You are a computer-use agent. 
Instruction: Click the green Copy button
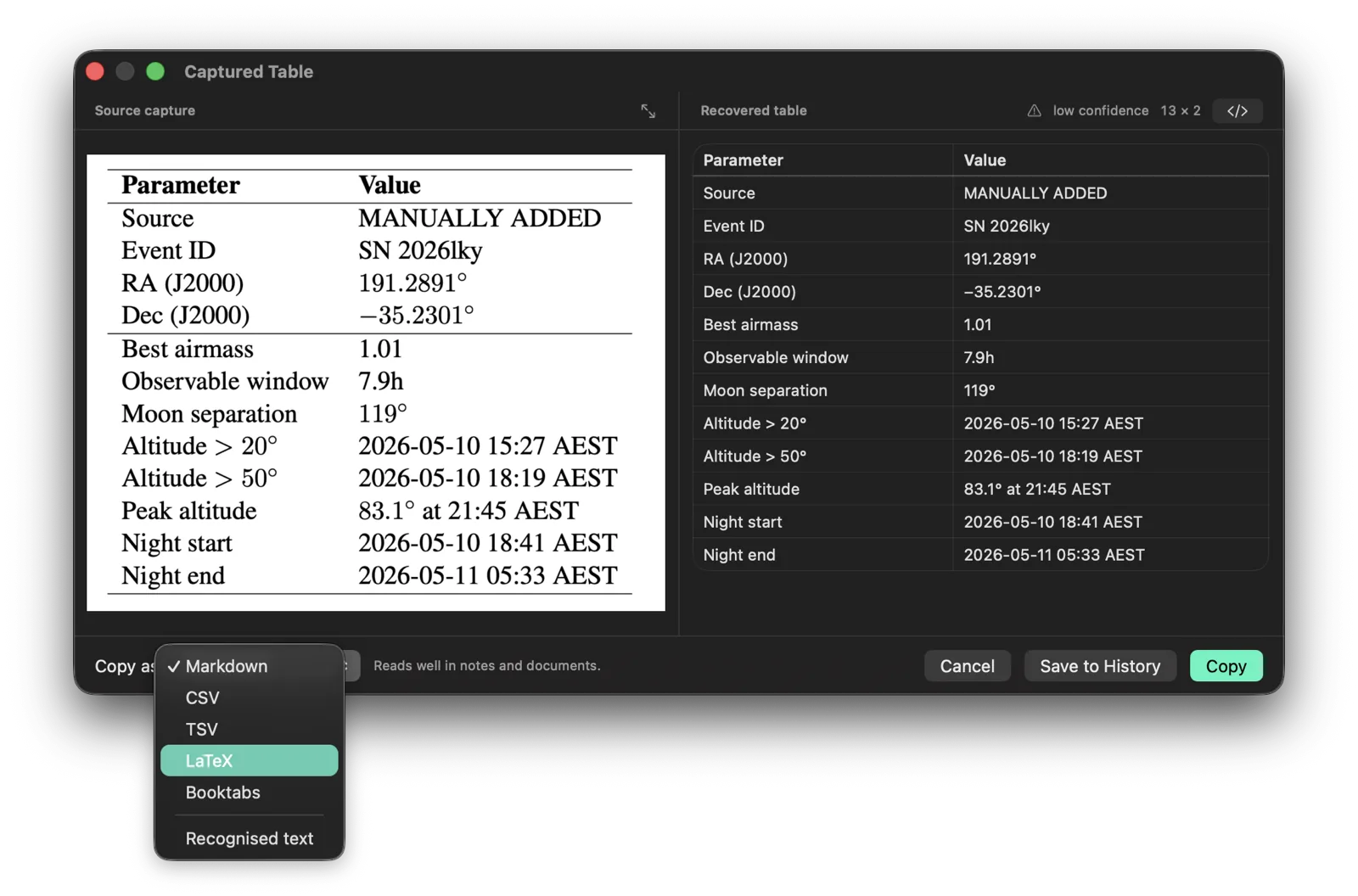(x=1226, y=666)
